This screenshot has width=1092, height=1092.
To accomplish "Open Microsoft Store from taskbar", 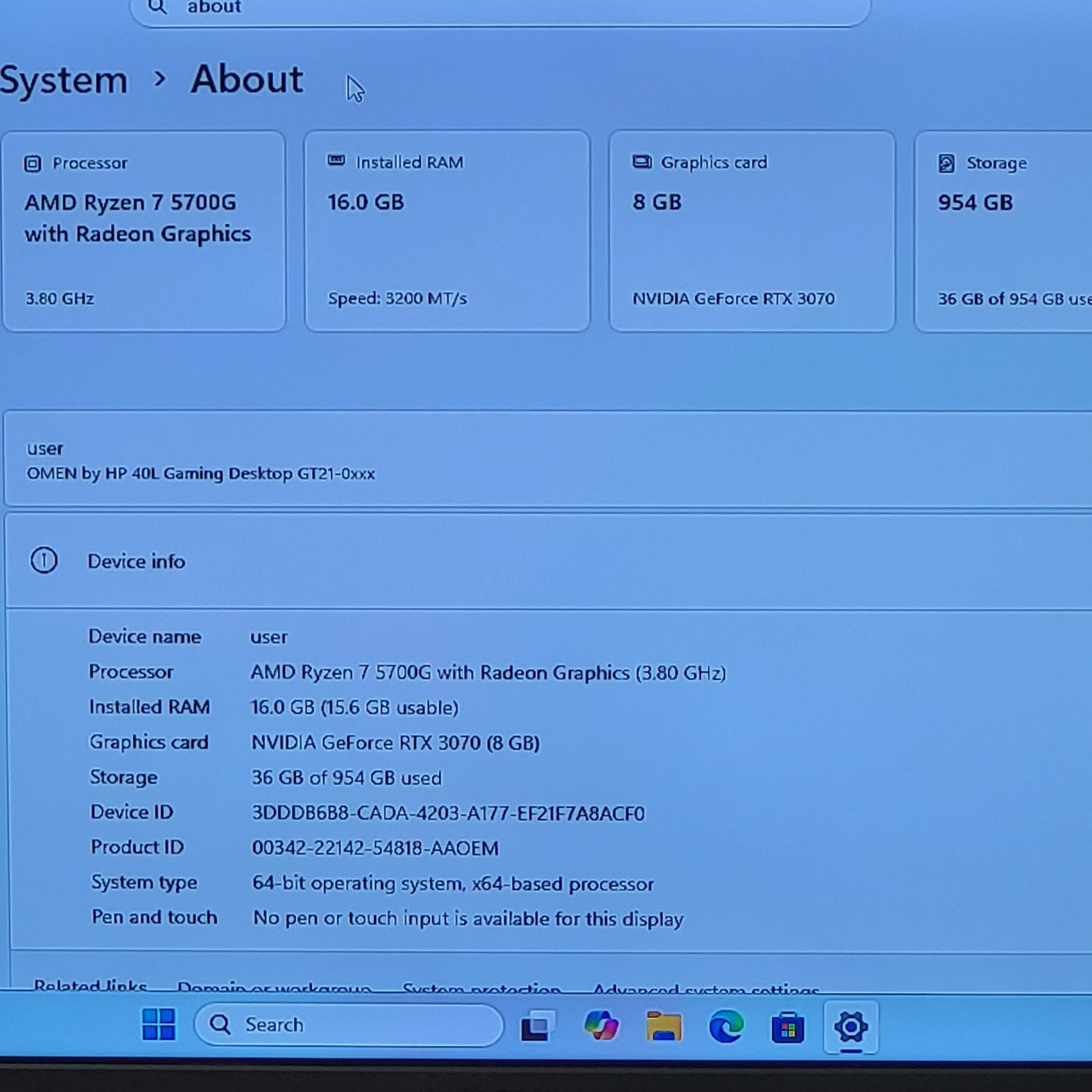I will point(787,1028).
